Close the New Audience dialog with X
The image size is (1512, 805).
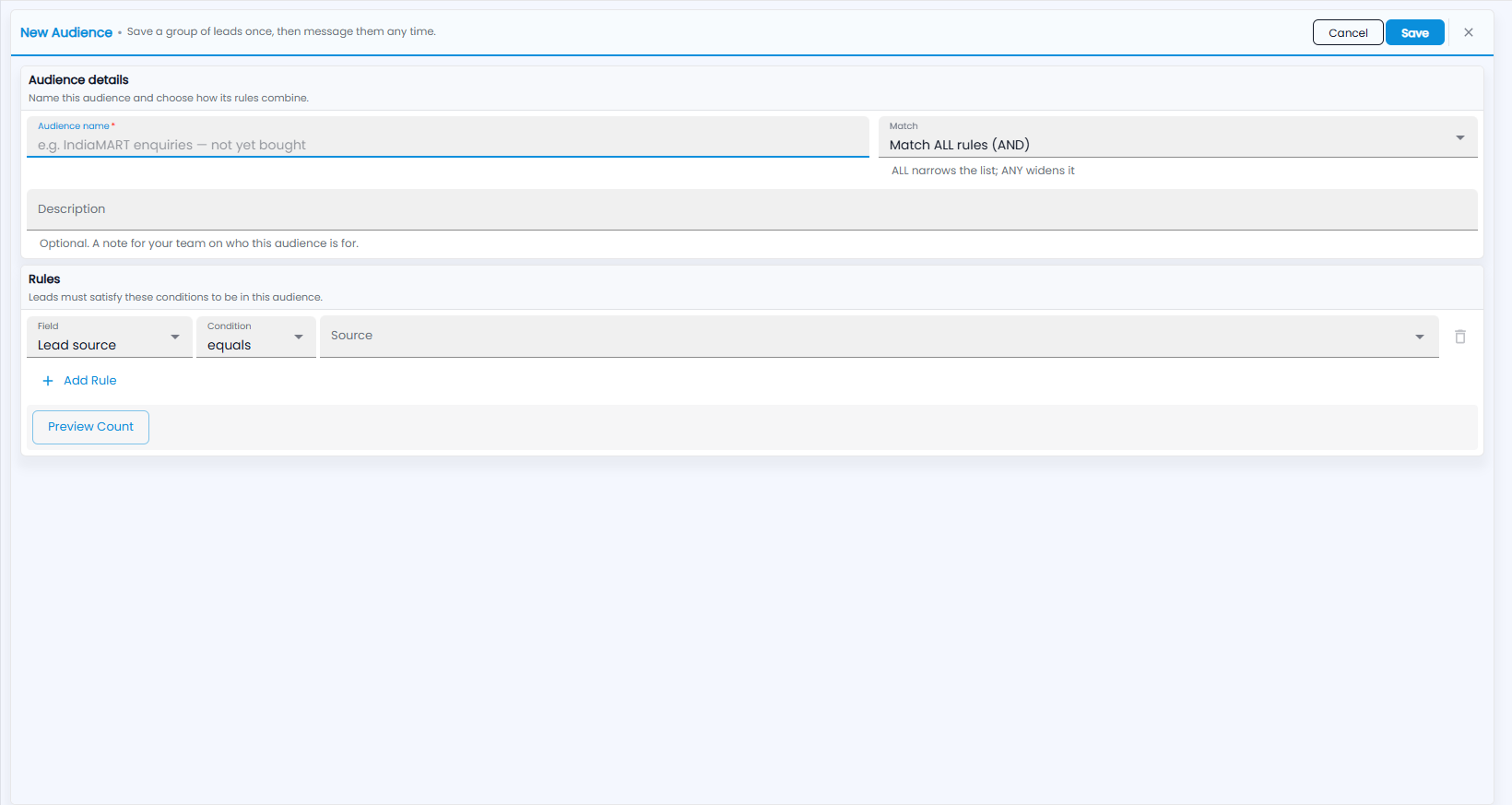[x=1469, y=32]
